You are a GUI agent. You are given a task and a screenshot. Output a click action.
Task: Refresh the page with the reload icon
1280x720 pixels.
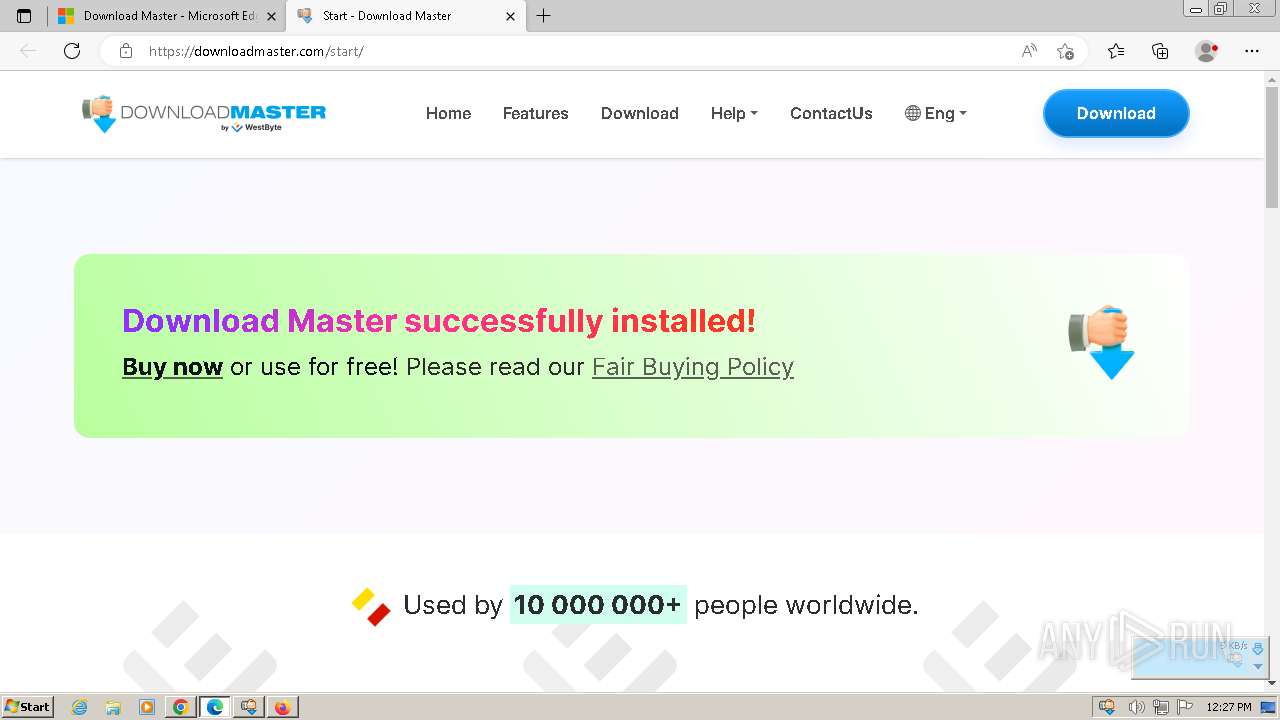tap(72, 51)
